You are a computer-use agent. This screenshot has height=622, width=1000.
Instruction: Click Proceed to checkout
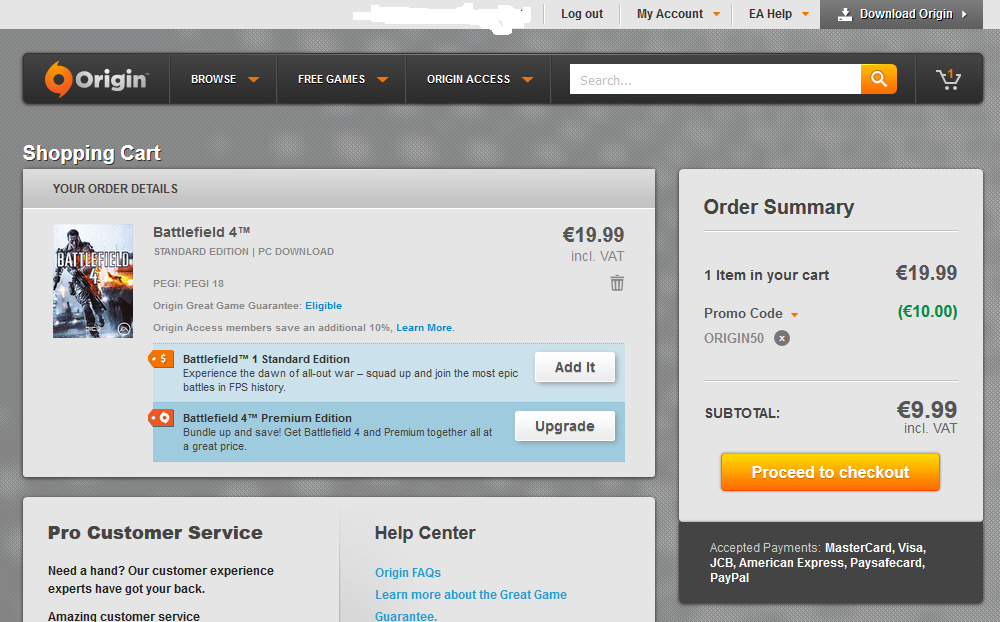coord(830,472)
